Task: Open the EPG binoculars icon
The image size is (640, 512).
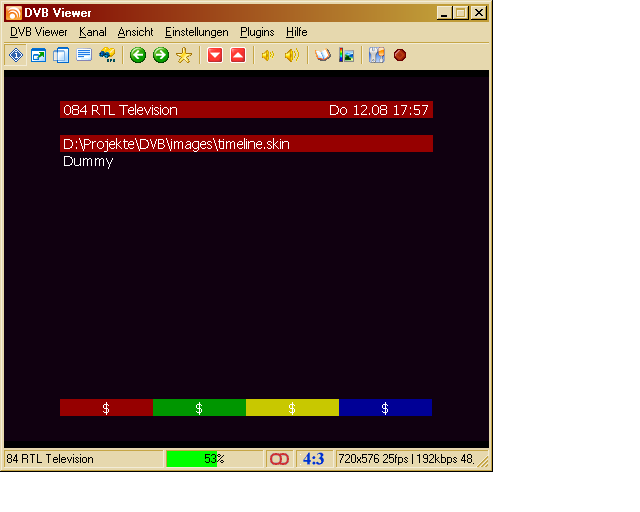Action: 107,55
